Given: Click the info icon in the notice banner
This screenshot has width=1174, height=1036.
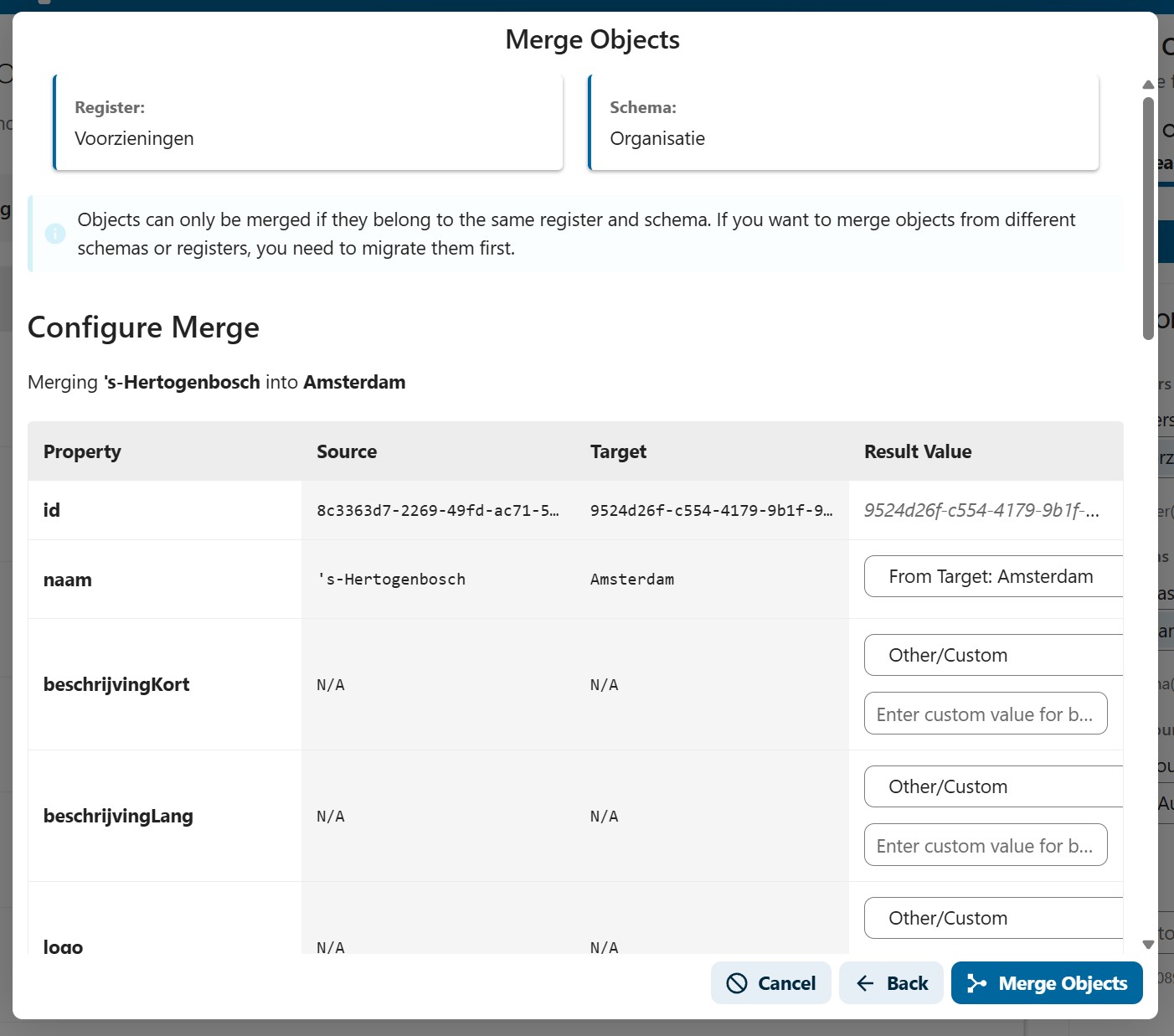Looking at the screenshot, I should tap(55, 234).
